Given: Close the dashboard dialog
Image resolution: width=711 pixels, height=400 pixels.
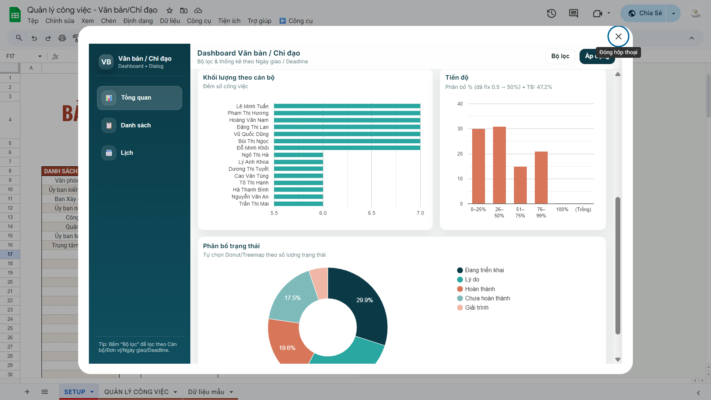Looking at the screenshot, I should click(x=618, y=36).
